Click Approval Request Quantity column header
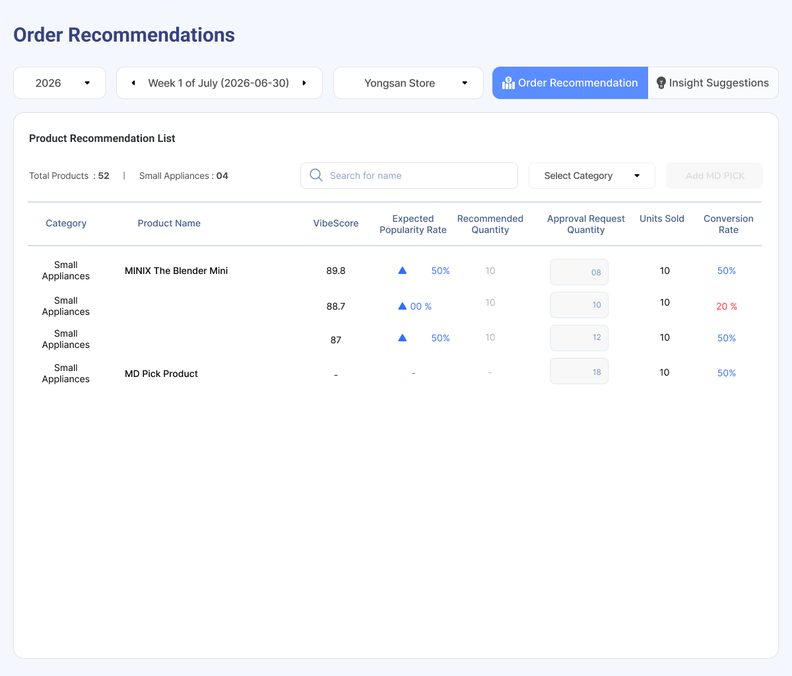The image size is (792, 676). click(585, 224)
